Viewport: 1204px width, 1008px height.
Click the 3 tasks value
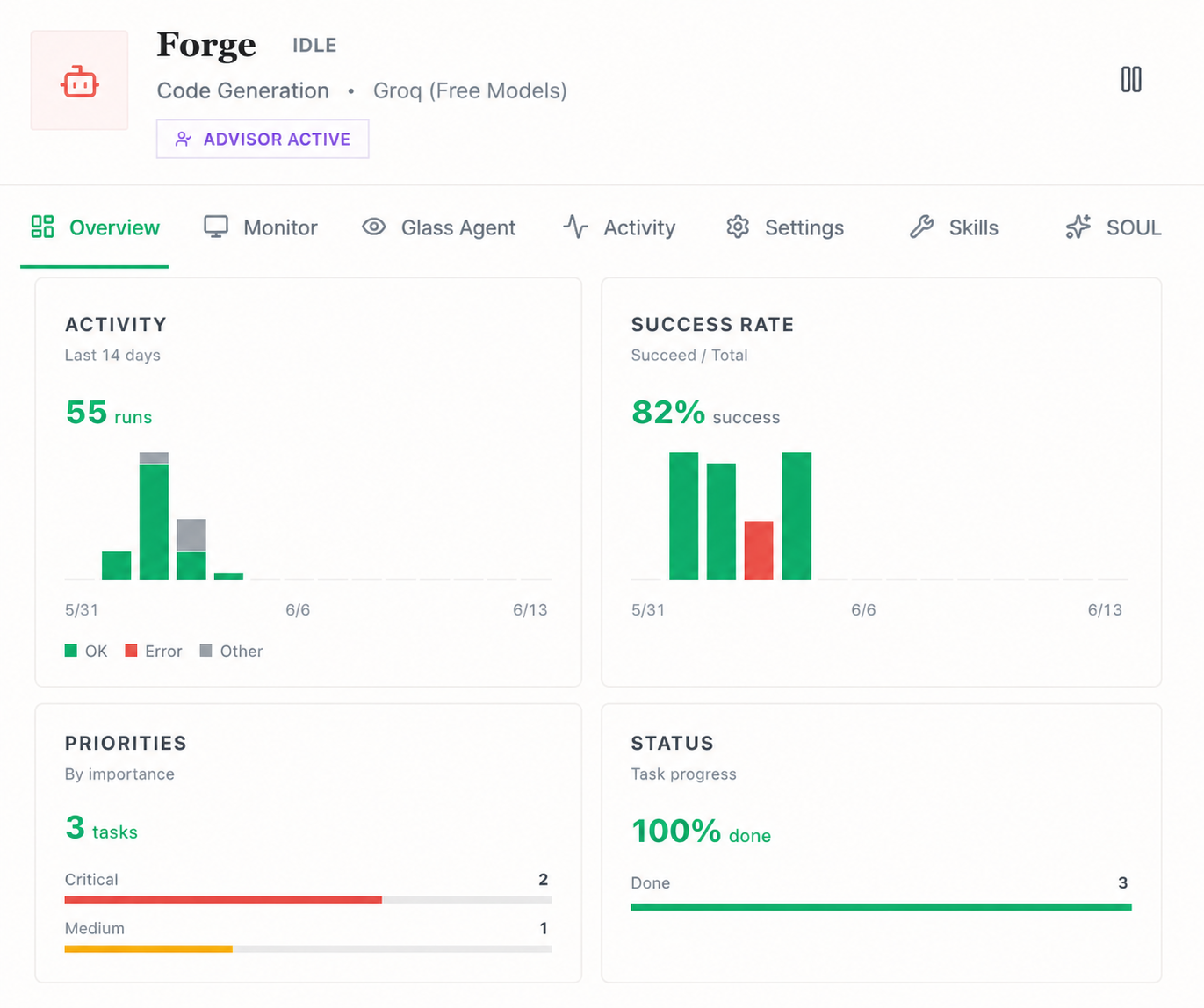(x=102, y=828)
